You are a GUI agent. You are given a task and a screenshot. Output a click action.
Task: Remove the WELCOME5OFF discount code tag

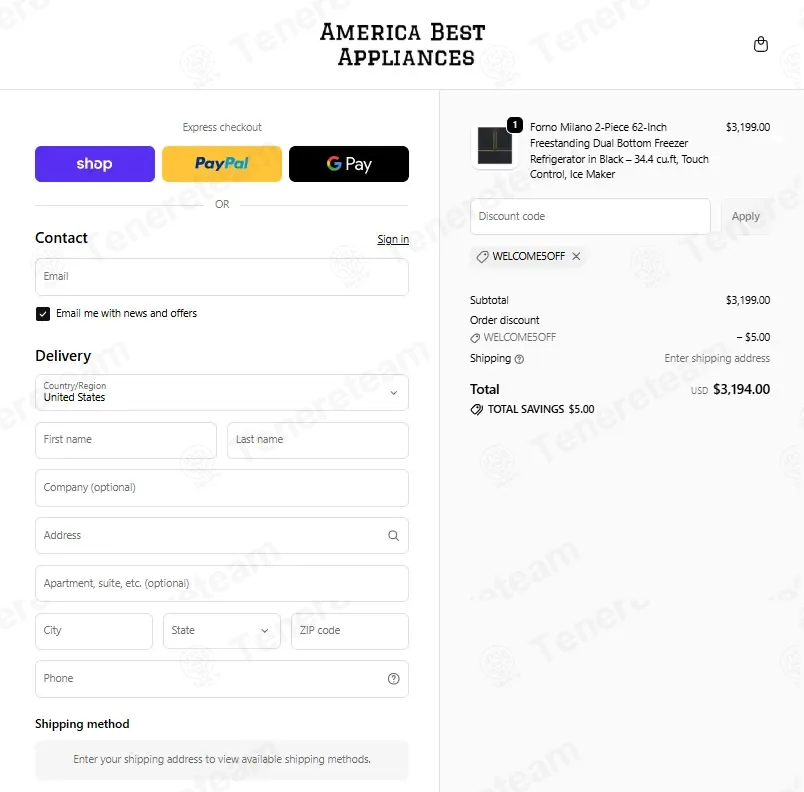576,256
